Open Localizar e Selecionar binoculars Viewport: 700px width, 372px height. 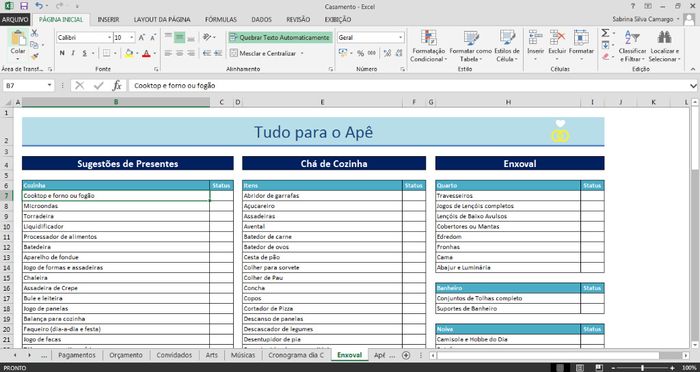pos(664,46)
